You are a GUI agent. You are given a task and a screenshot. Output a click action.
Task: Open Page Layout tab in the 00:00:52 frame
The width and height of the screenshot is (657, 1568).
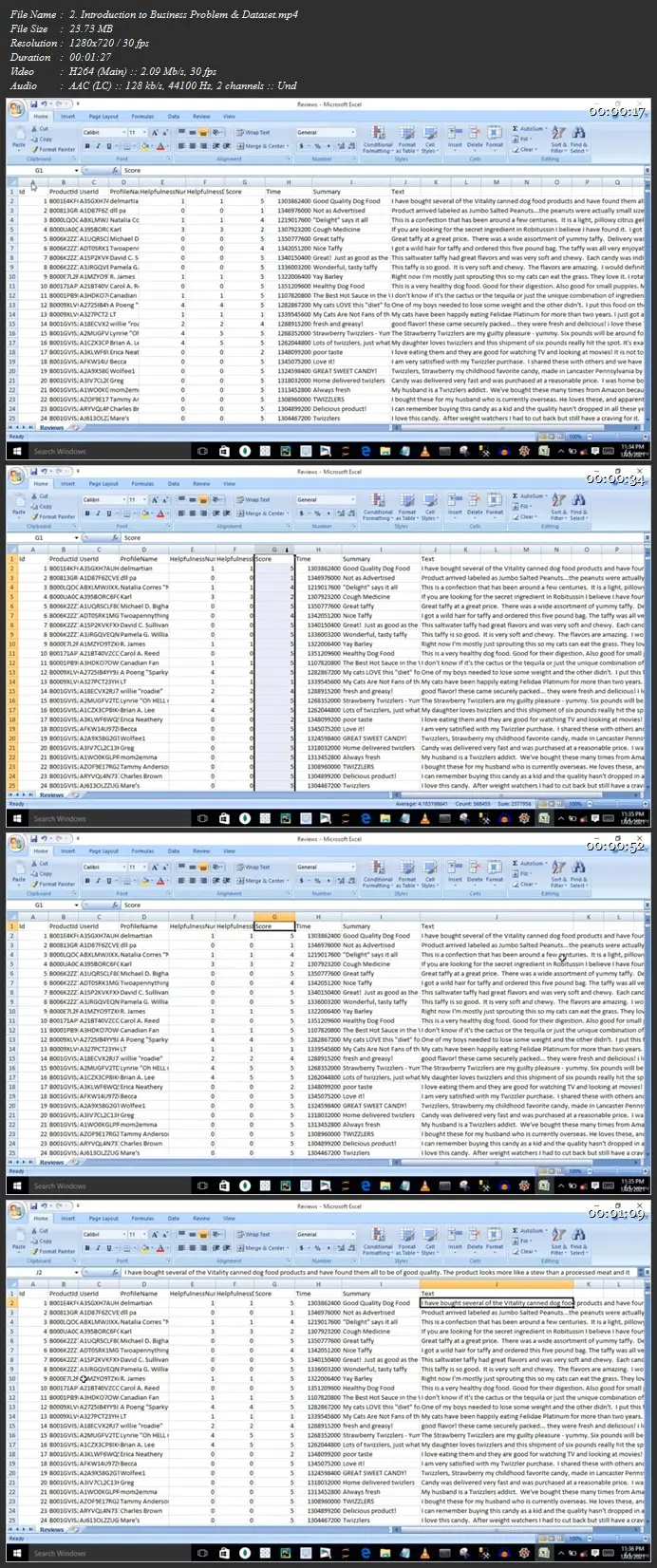pos(103,850)
